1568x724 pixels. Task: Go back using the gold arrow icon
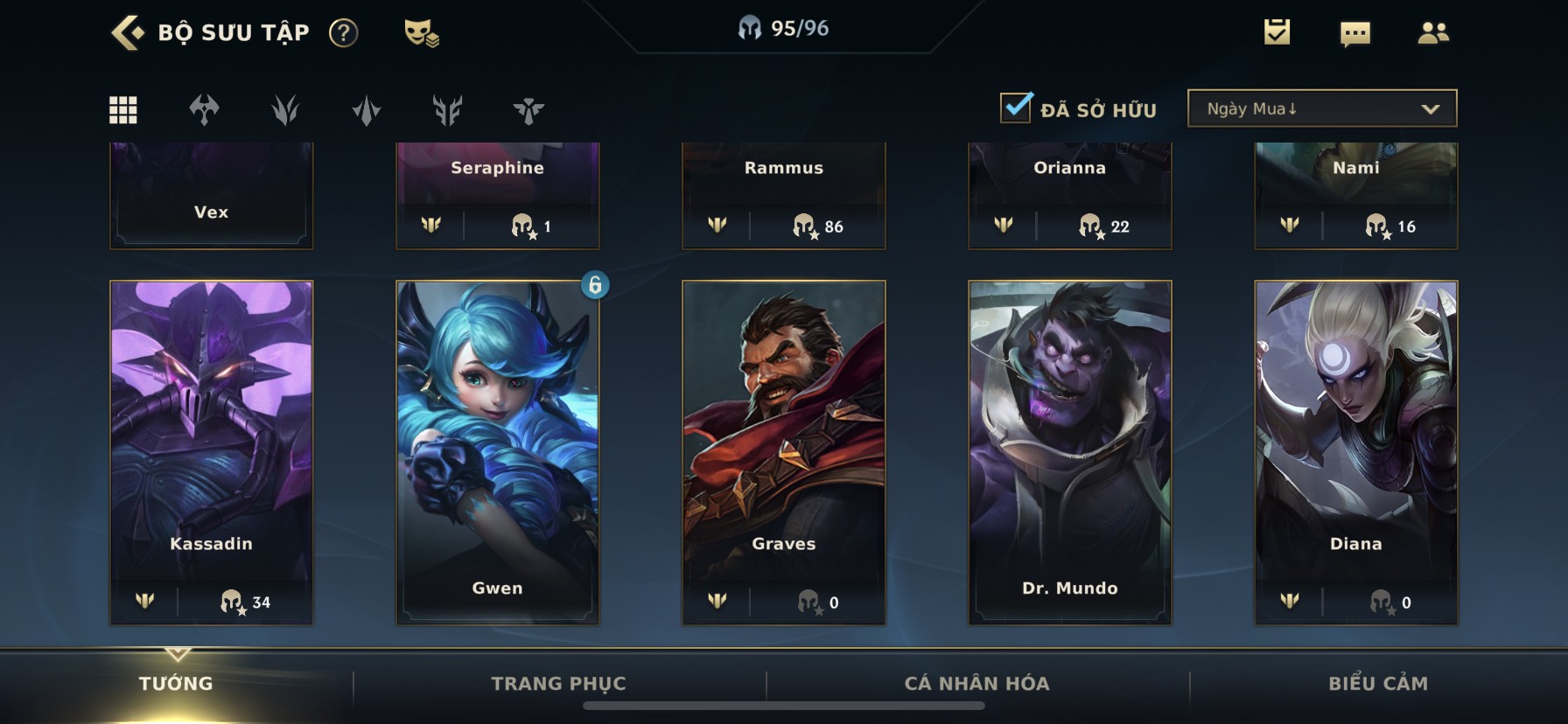128,33
